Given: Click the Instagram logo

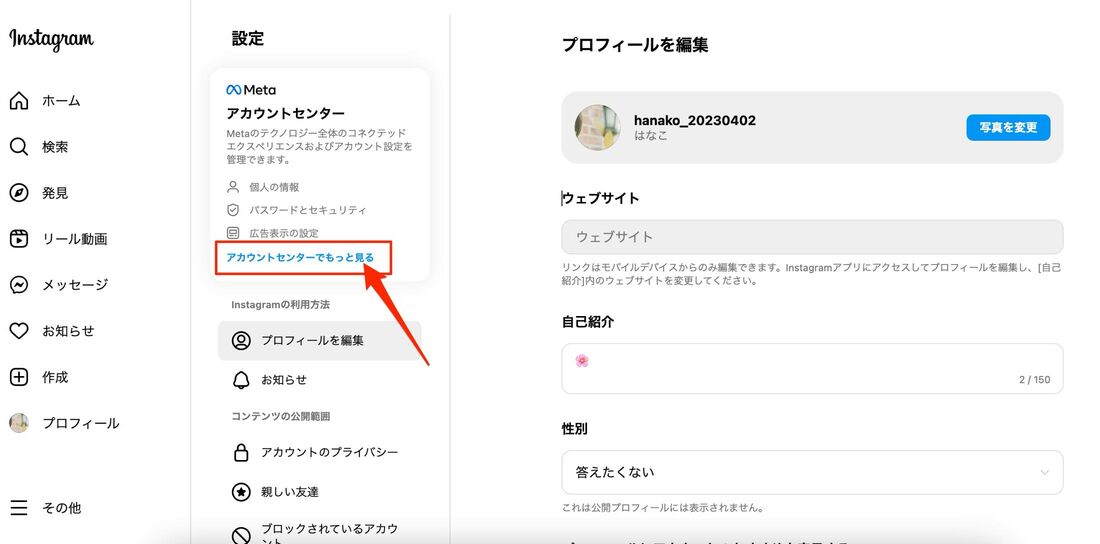Looking at the screenshot, I should (51, 39).
